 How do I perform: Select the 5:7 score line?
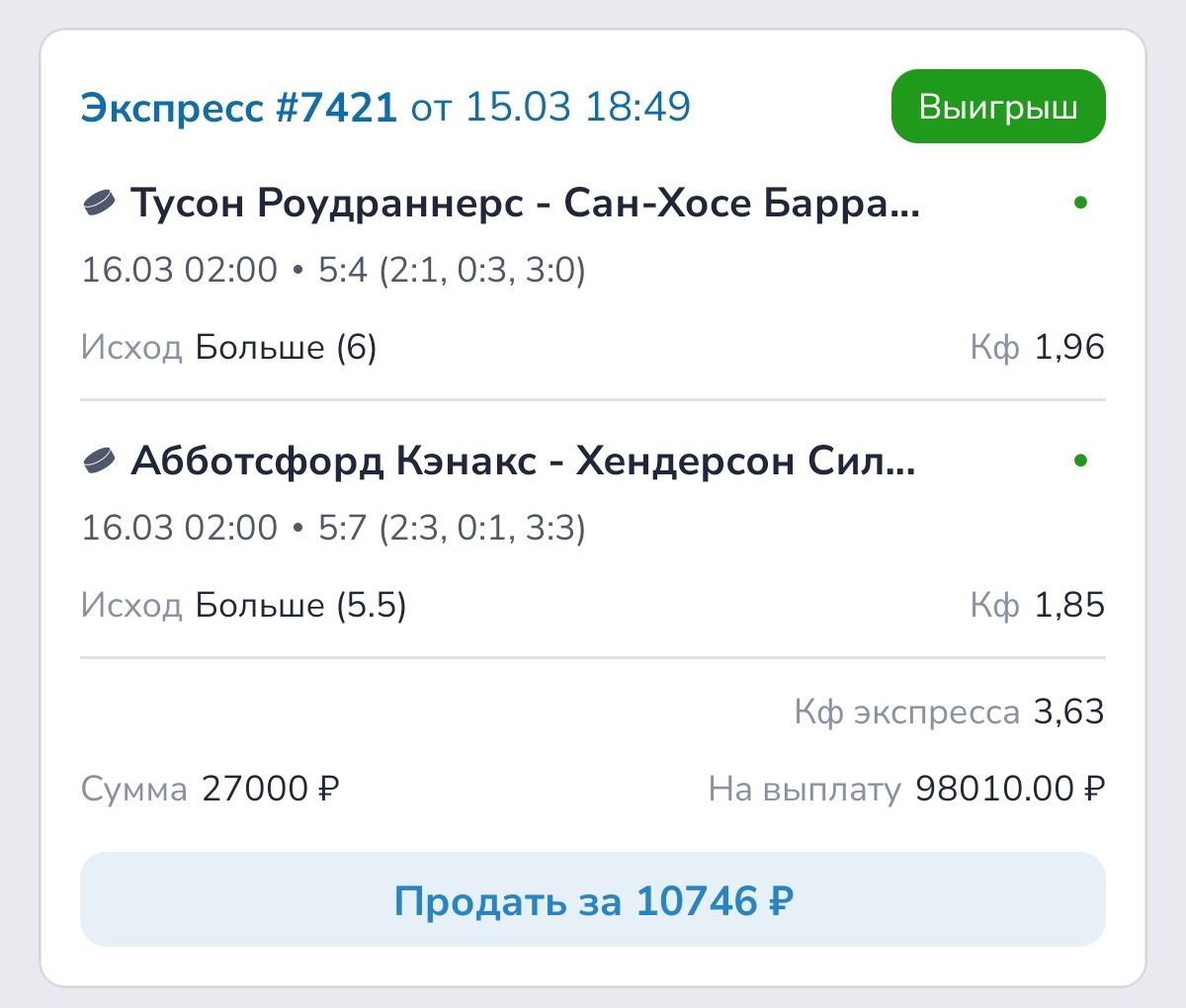click(x=452, y=527)
